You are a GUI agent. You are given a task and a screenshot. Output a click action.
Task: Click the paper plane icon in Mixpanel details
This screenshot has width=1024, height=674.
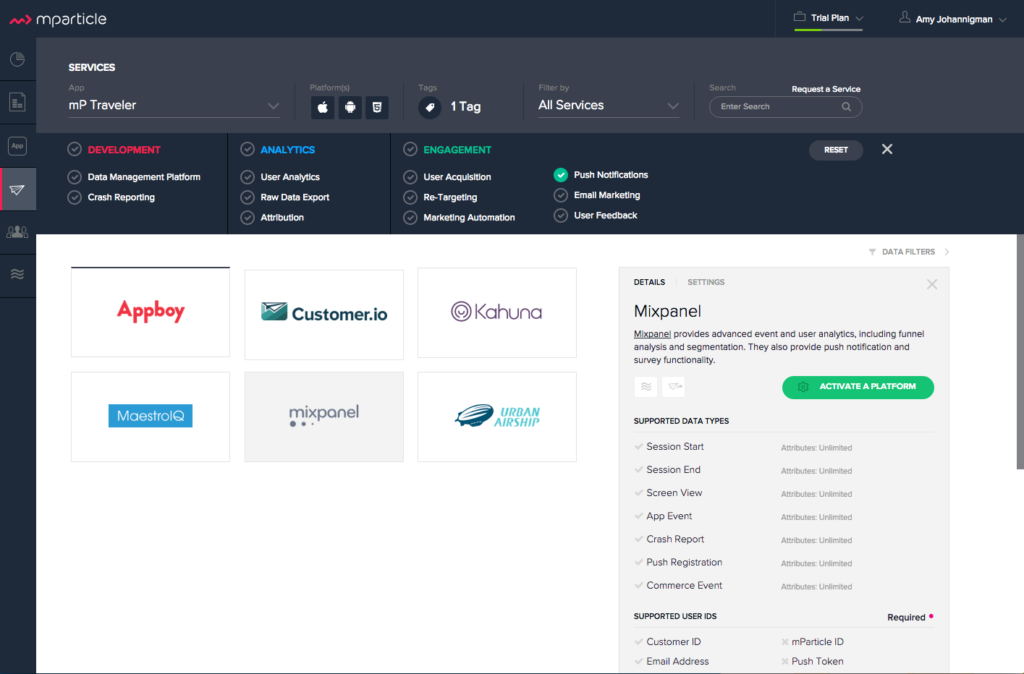(x=673, y=387)
